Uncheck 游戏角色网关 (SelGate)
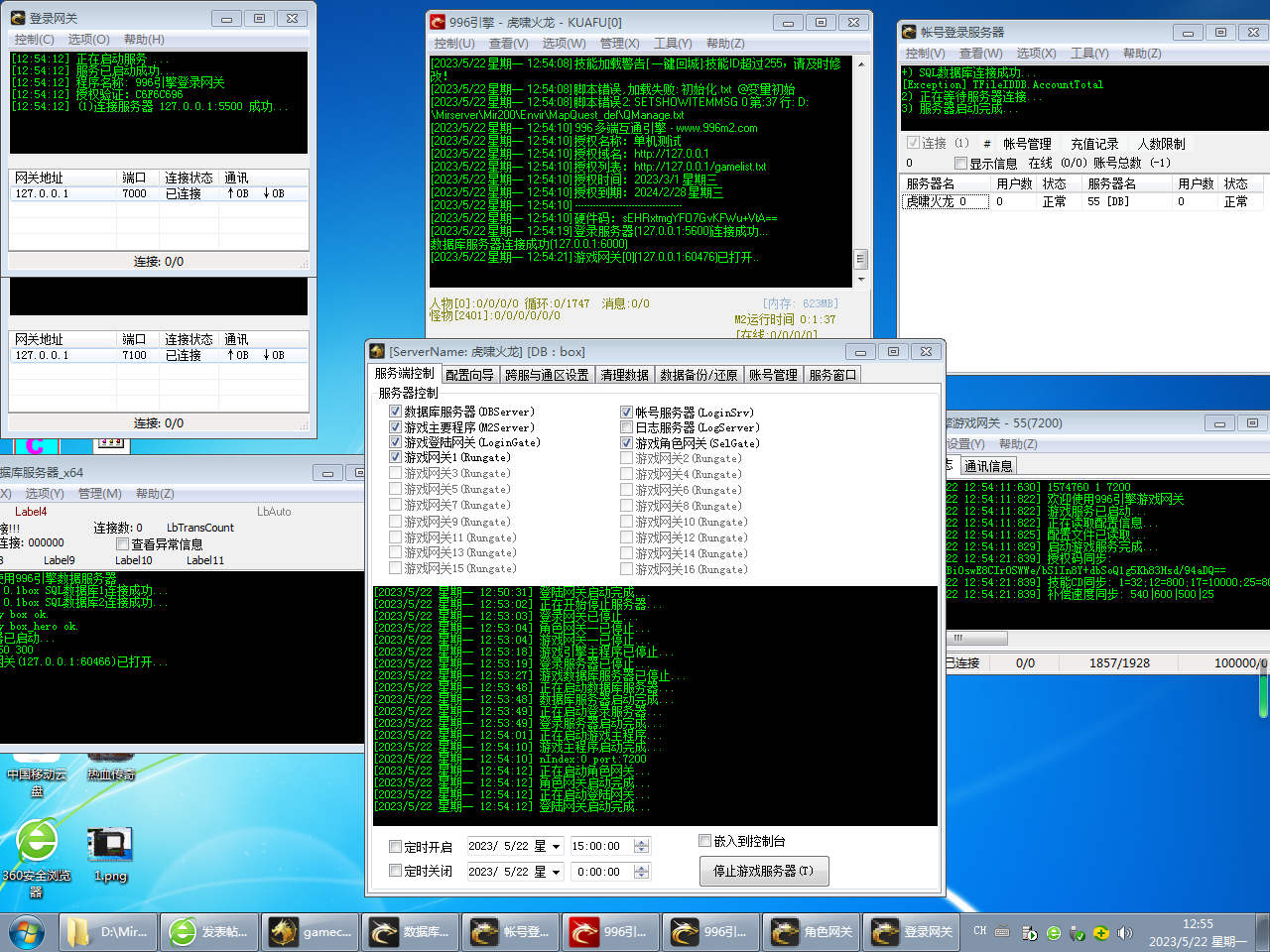The image size is (1270, 952). (626, 443)
